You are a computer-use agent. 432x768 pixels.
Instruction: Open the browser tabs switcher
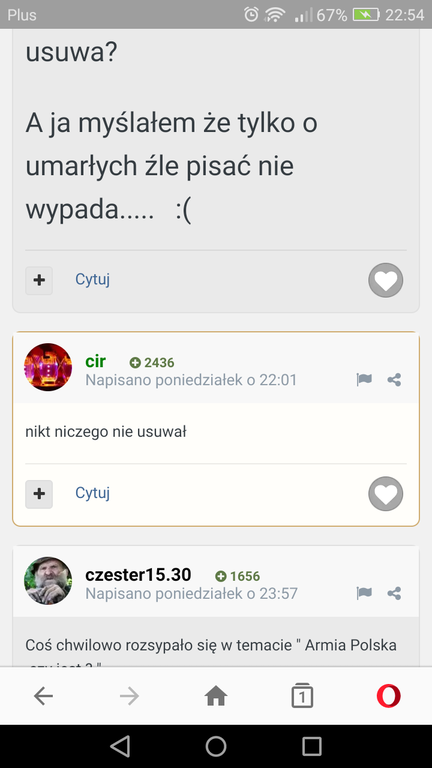(302, 695)
